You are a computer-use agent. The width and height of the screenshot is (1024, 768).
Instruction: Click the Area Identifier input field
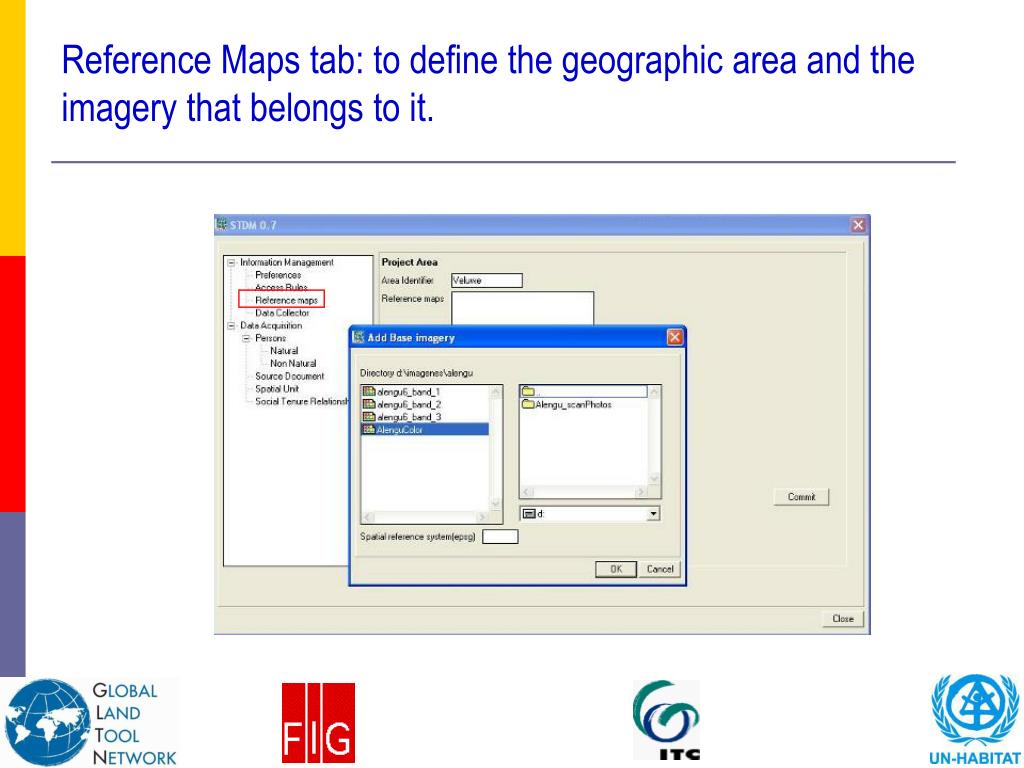coord(487,280)
